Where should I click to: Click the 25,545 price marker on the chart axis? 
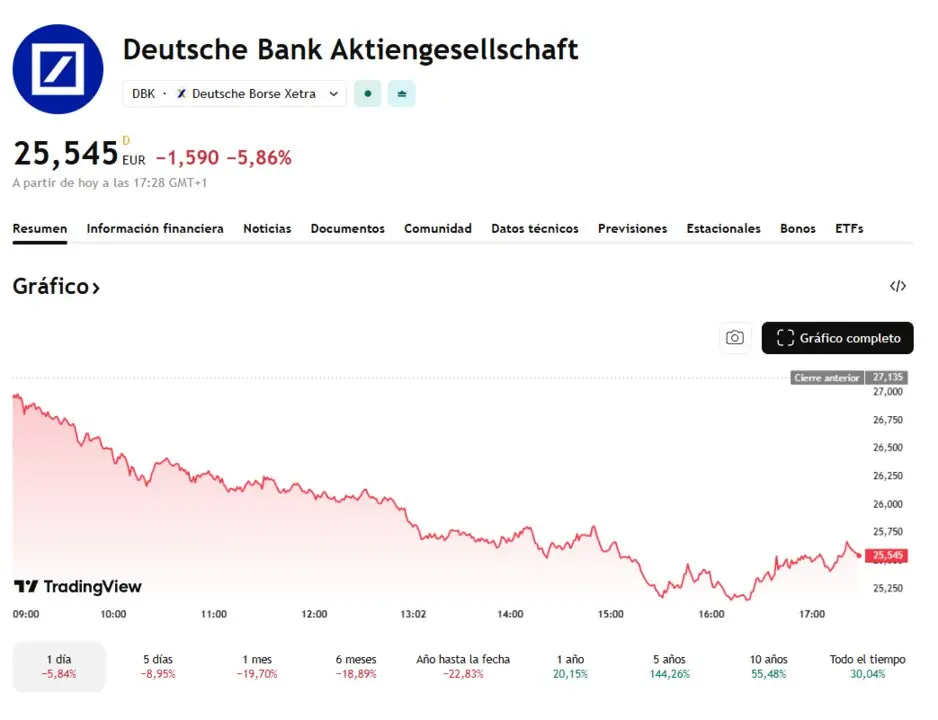coord(887,555)
